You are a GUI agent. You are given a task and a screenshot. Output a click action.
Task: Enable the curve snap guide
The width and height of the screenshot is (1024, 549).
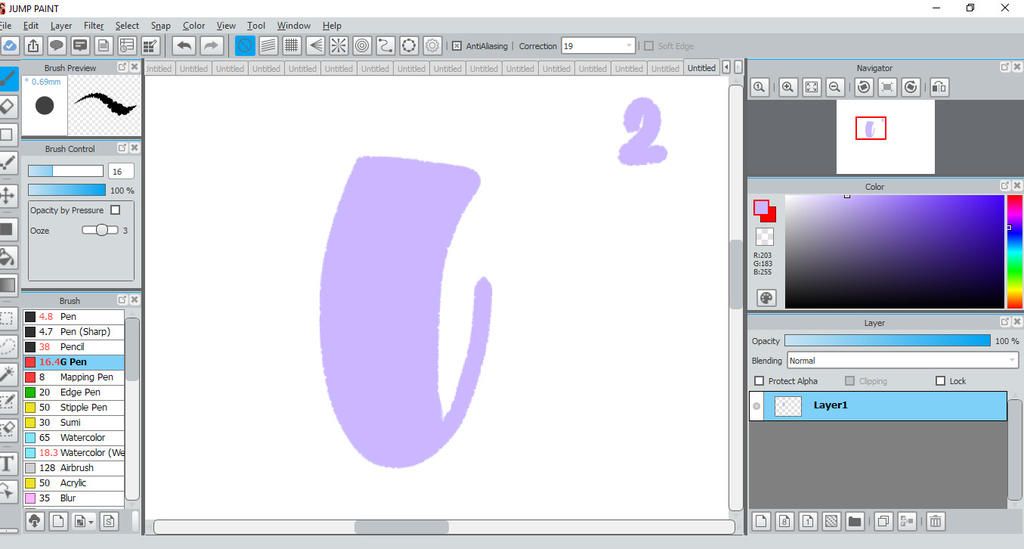385,46
